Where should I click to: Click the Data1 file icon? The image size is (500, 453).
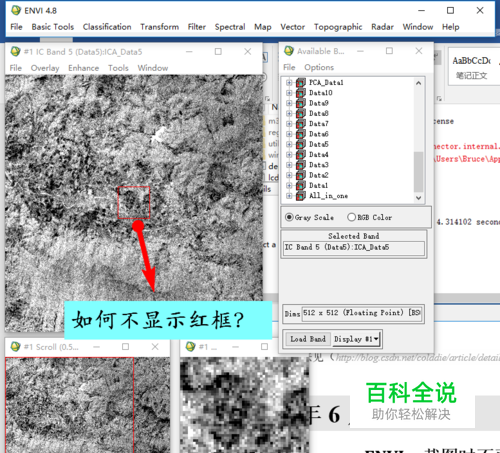point(301,186)
